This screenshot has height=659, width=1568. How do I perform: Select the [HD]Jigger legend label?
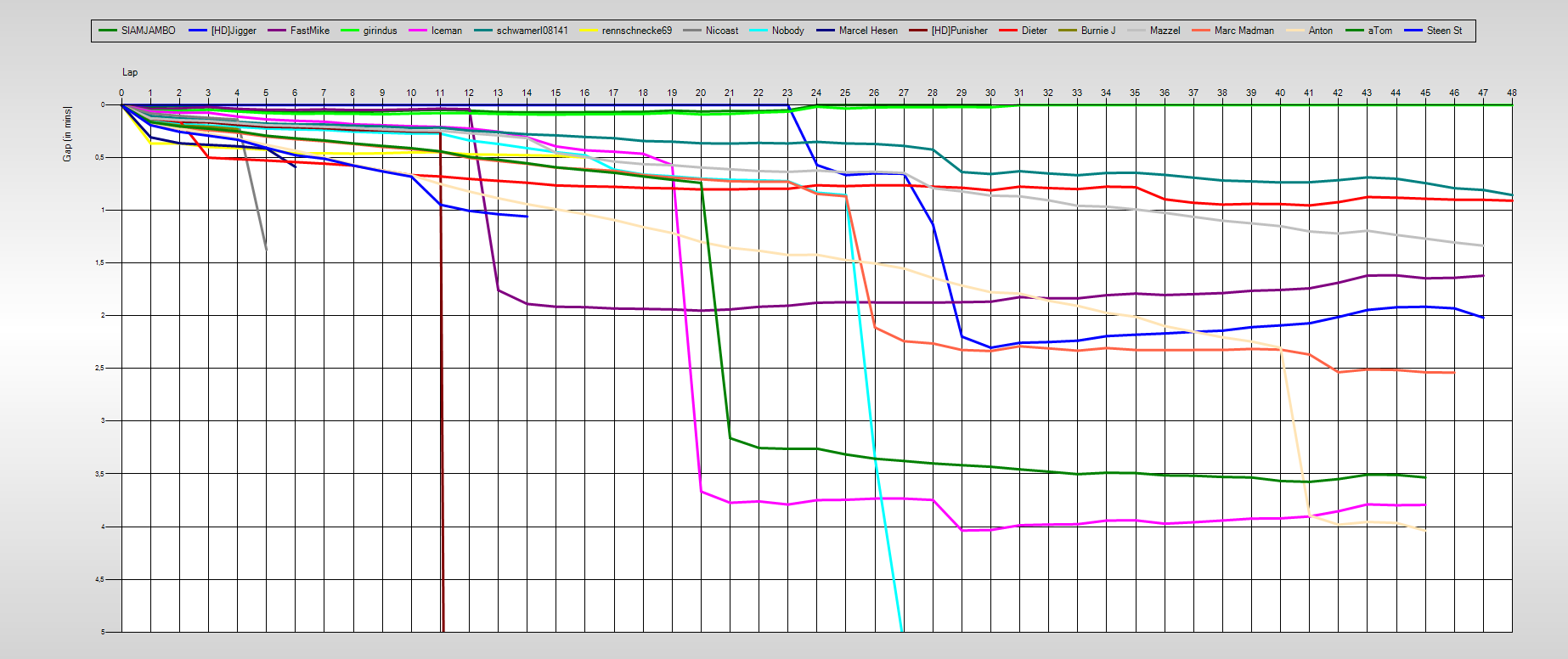coord(234,31)
